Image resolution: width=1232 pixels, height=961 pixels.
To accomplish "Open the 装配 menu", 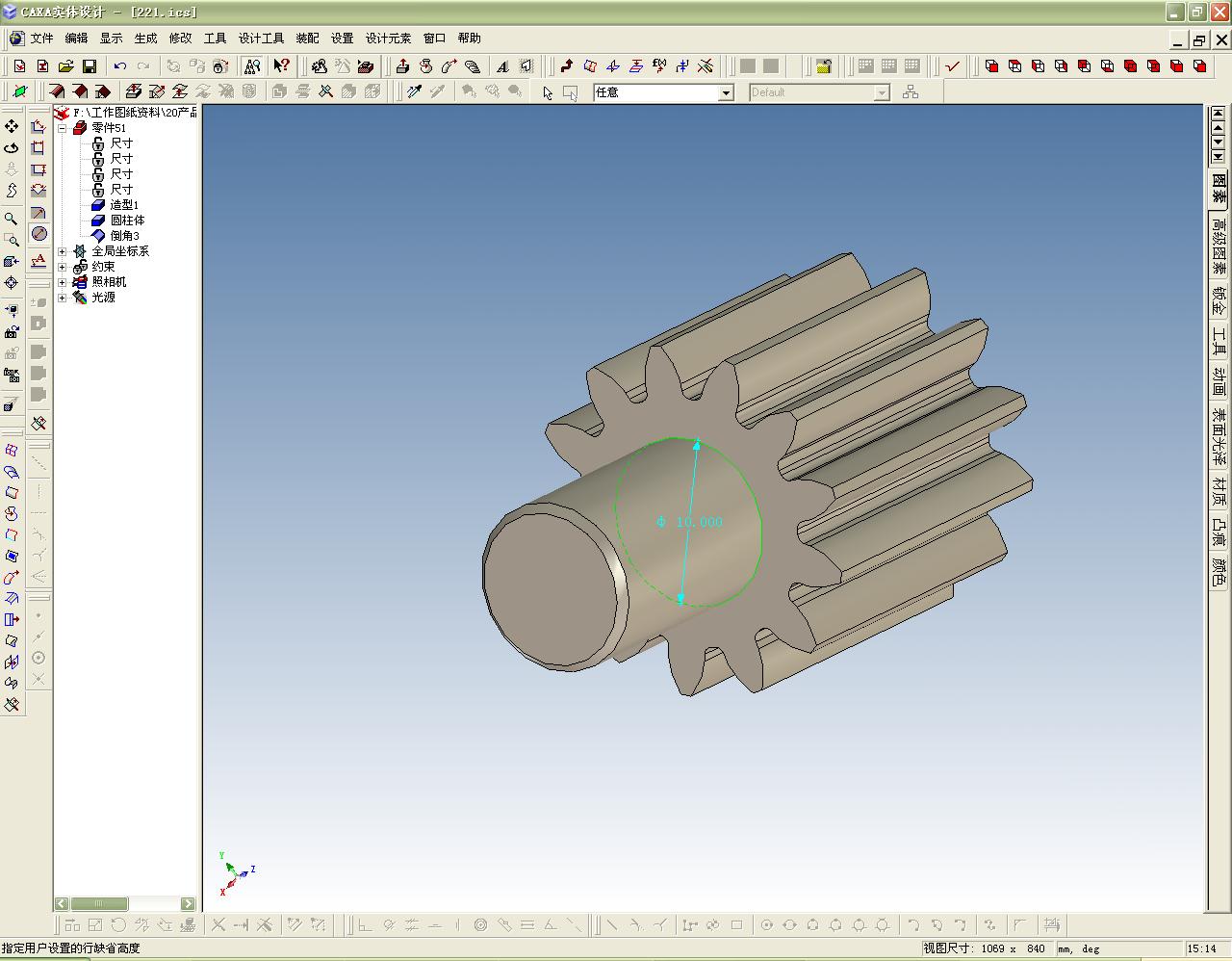I will tap(307, 39).
